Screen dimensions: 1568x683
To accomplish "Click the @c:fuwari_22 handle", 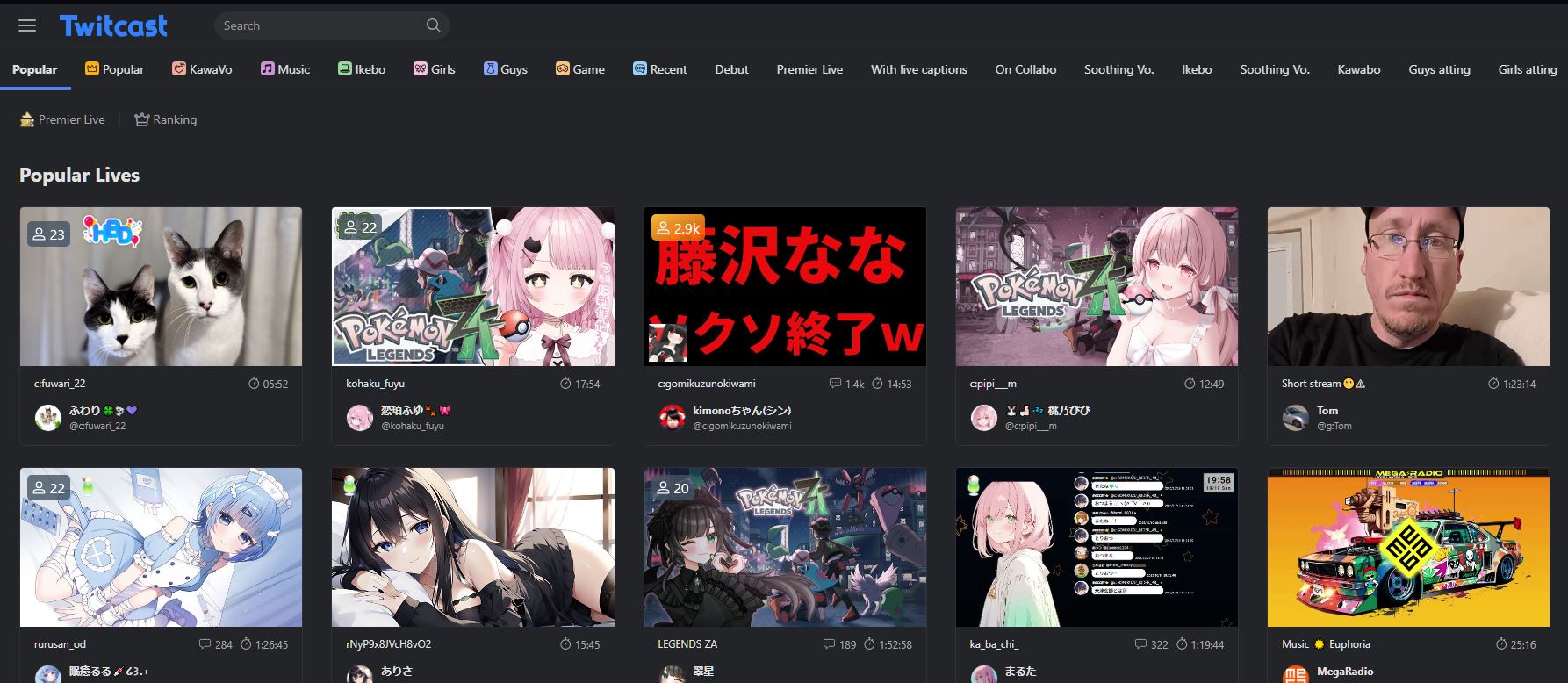I will 97,427.
